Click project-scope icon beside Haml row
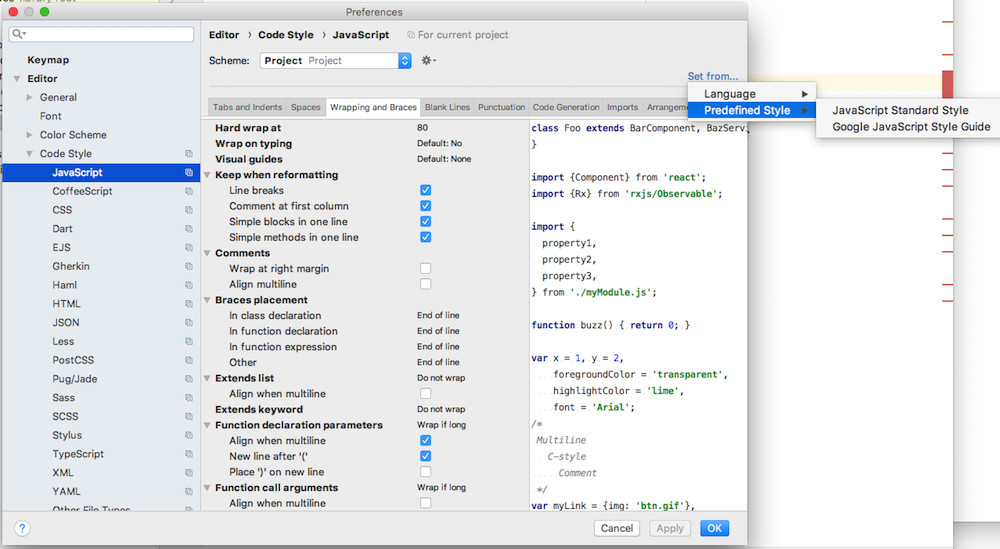 pos(189,285)
